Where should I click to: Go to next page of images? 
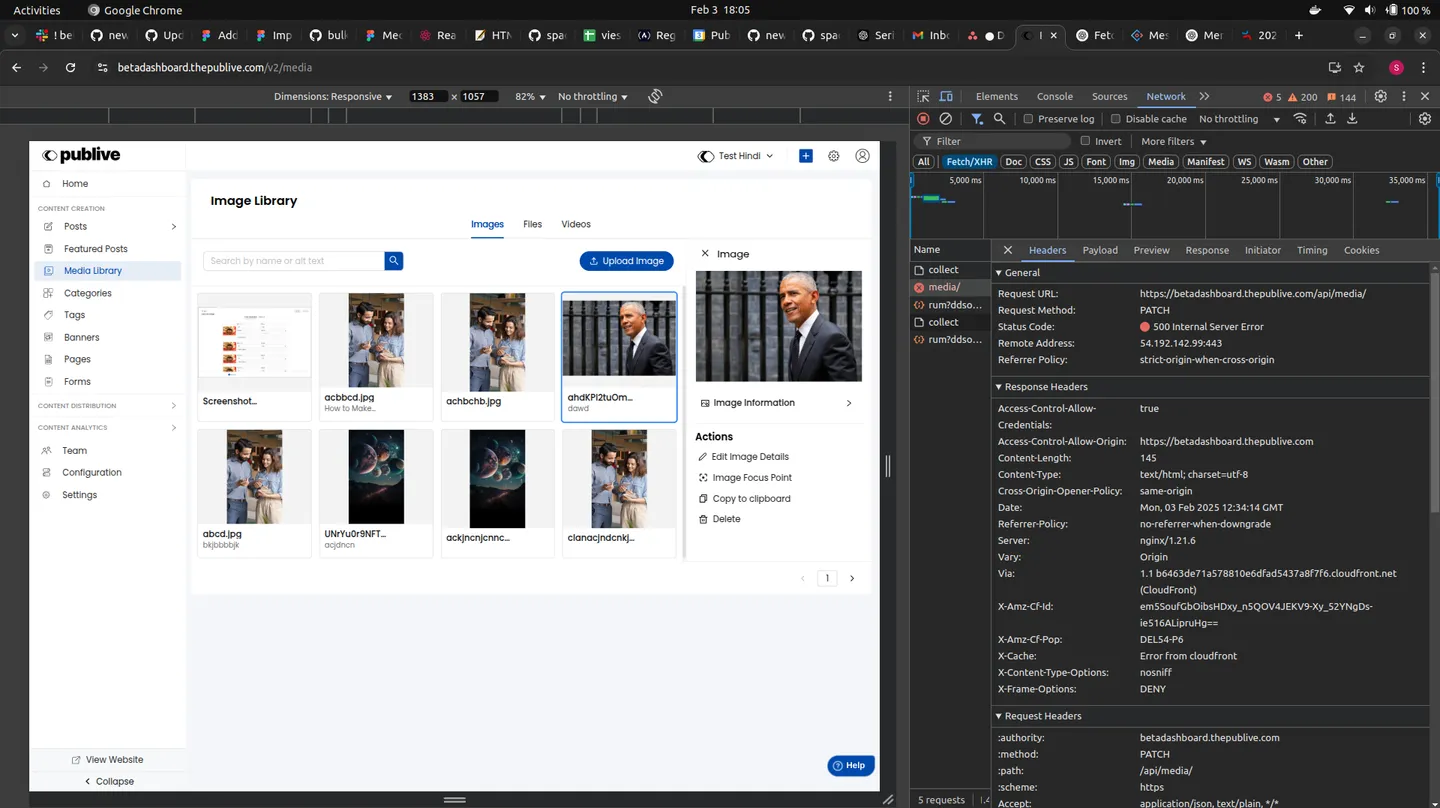tap(852, 578)
